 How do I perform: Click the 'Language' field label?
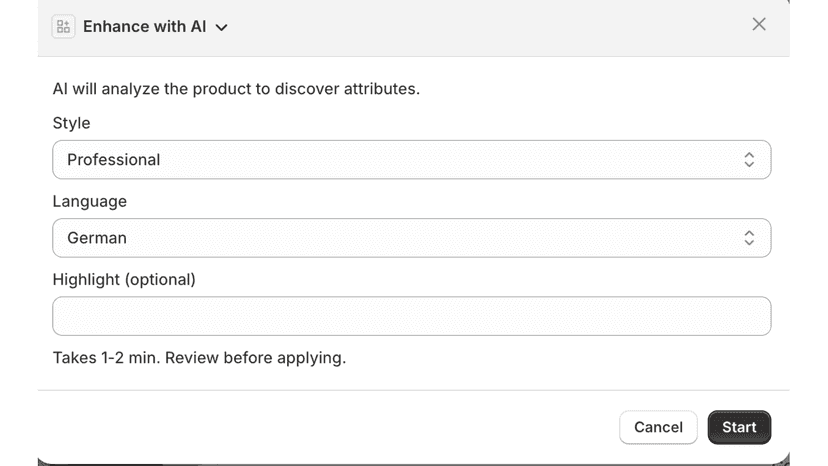[90, 201]
